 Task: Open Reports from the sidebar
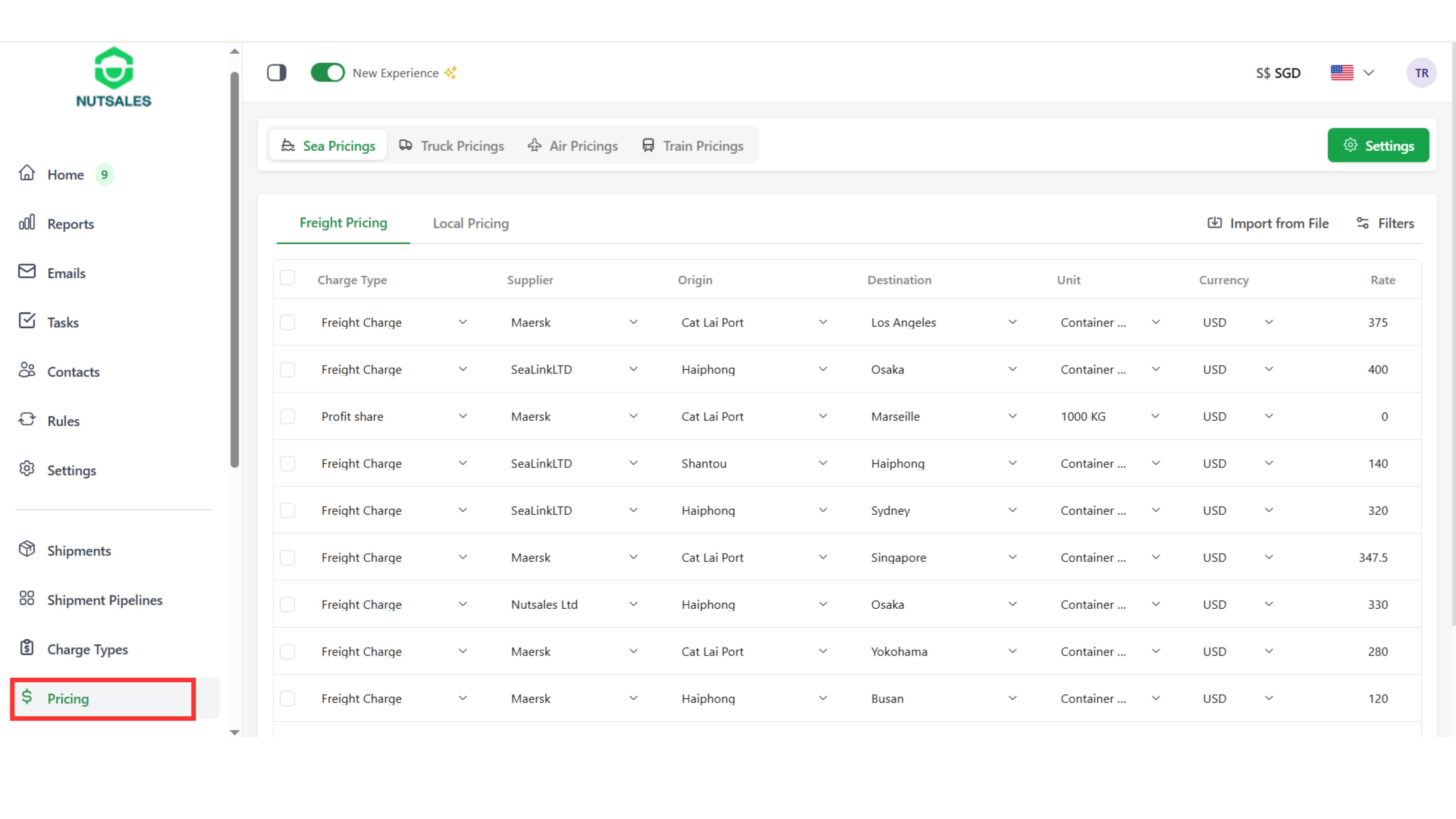pyautogui.click(x=70, y=224)
